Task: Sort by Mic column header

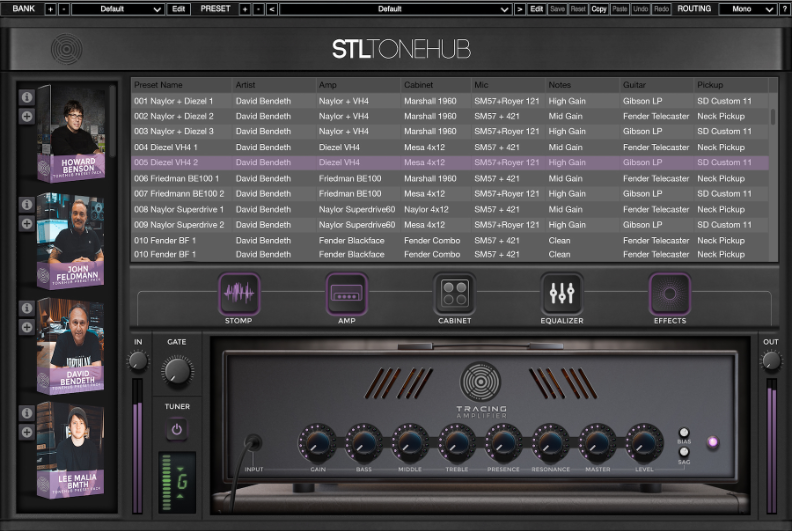Action: (508, 85)
